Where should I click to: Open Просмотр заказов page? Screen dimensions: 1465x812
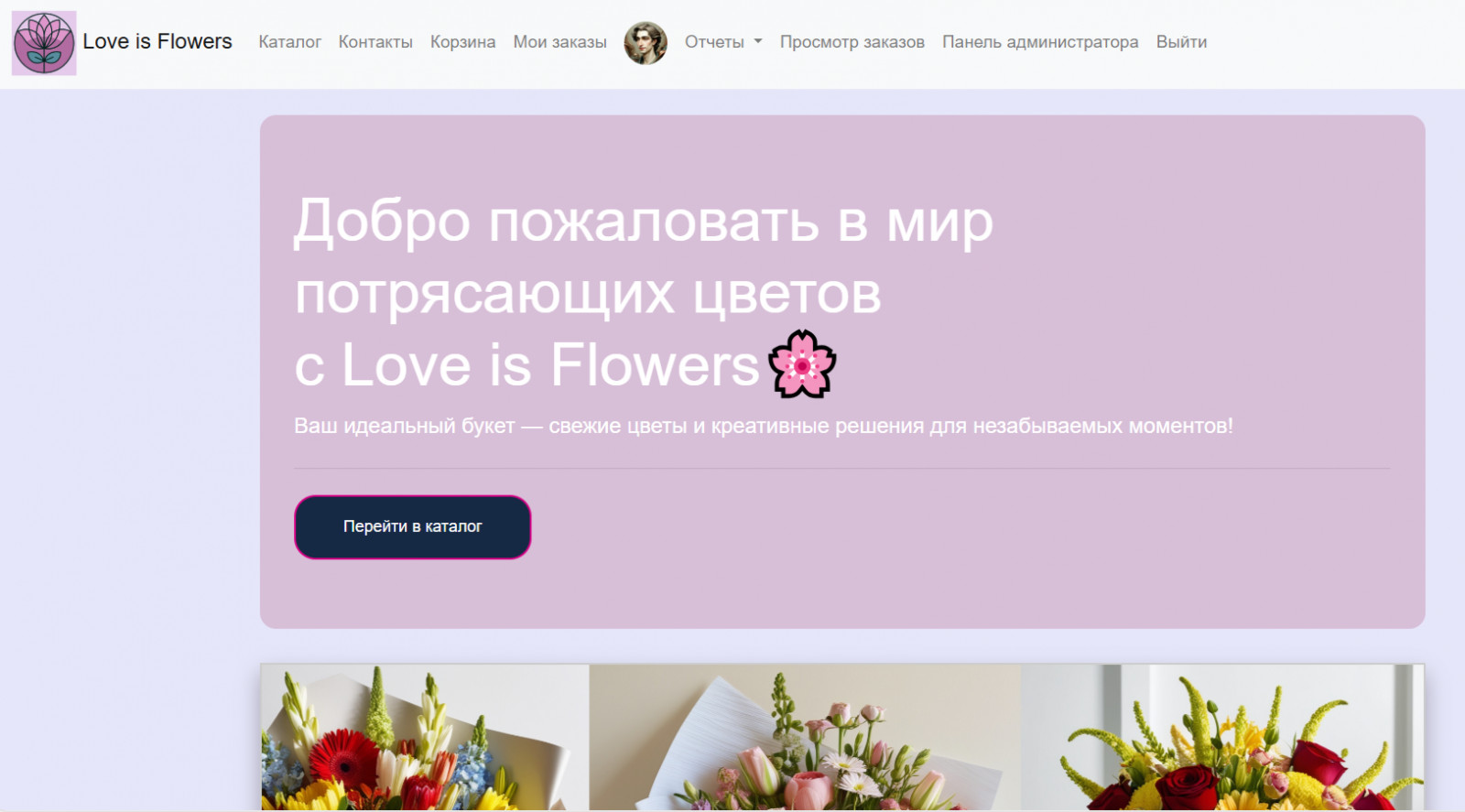click(852, 42)
